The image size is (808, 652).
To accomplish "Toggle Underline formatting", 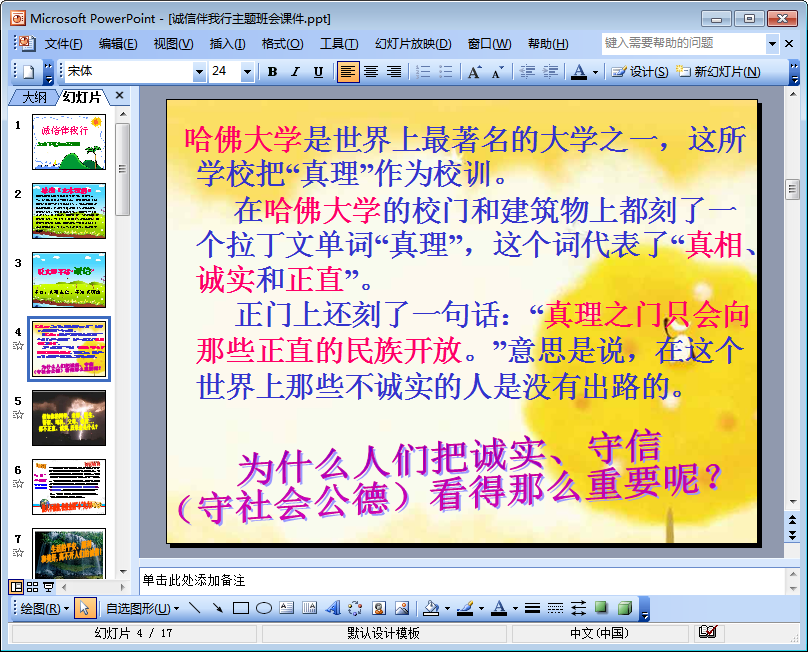I will (x=318, y=72).
